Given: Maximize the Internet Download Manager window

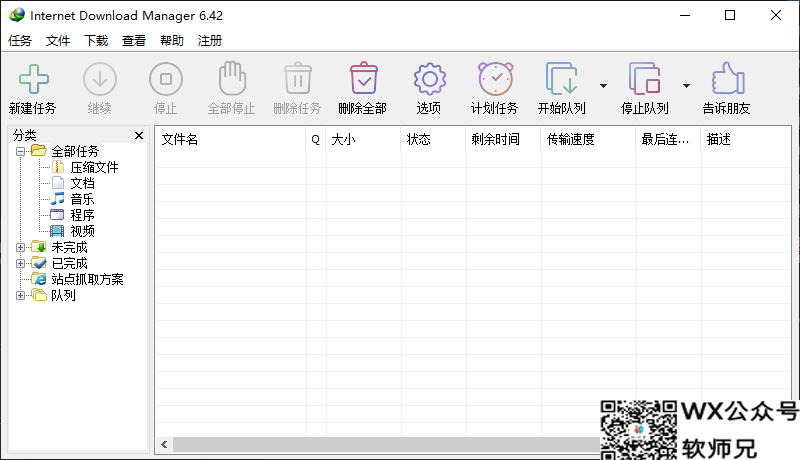Looking at the screenshot, I should tap(730, 15).
